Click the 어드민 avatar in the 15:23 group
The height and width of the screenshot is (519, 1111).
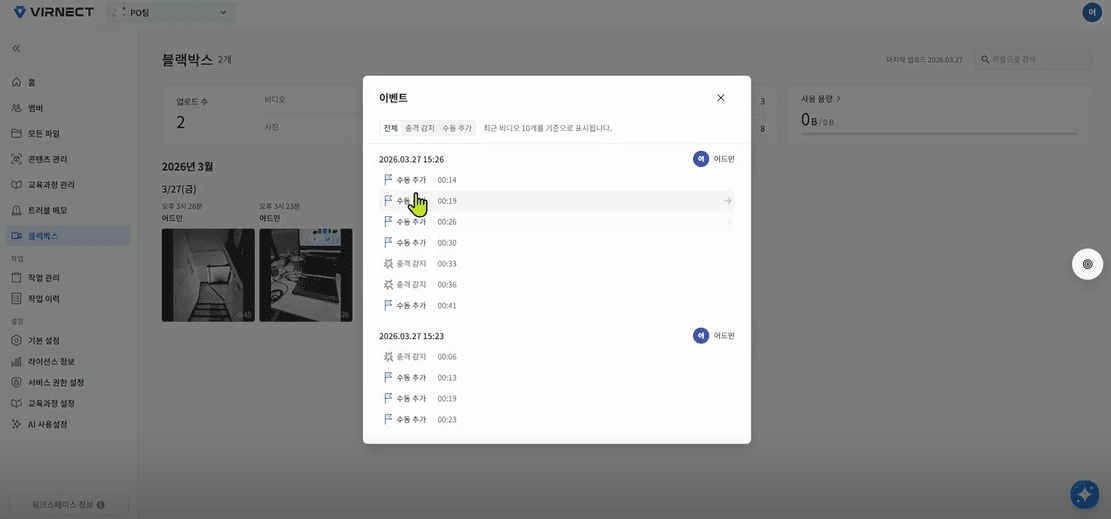point(700,335)
